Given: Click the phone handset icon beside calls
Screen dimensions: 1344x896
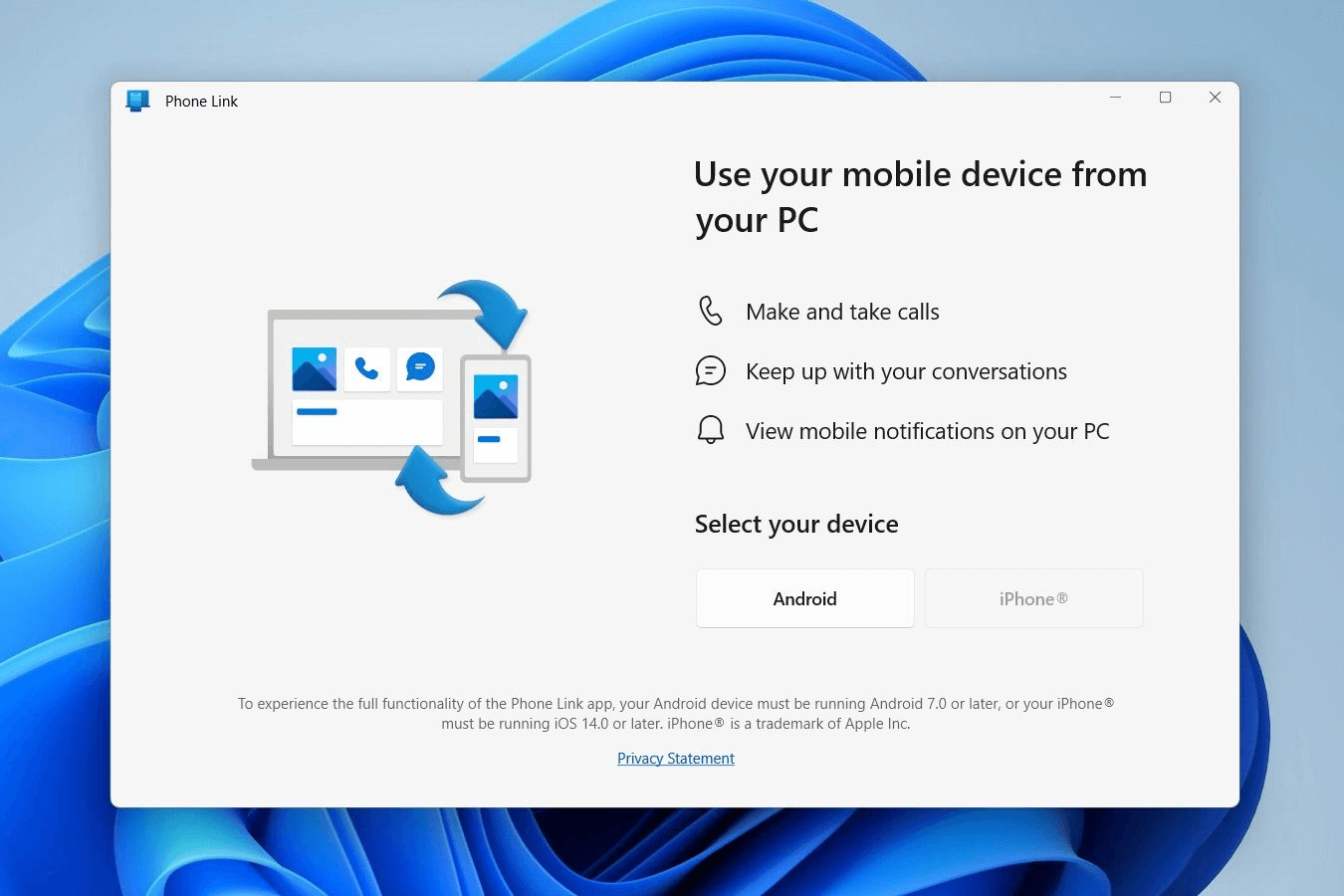Looking at the screenshot, I should coord(710,311).
